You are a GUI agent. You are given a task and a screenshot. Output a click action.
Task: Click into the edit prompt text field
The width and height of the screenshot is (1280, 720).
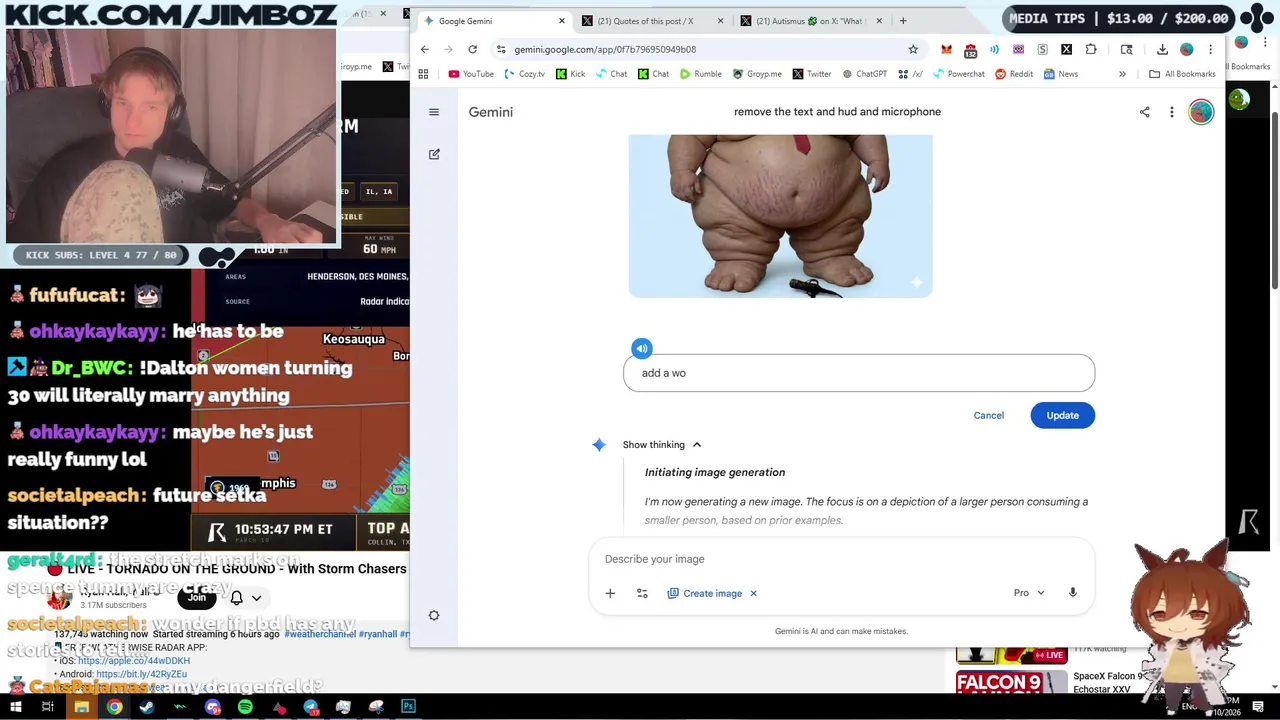pos(859,373)
